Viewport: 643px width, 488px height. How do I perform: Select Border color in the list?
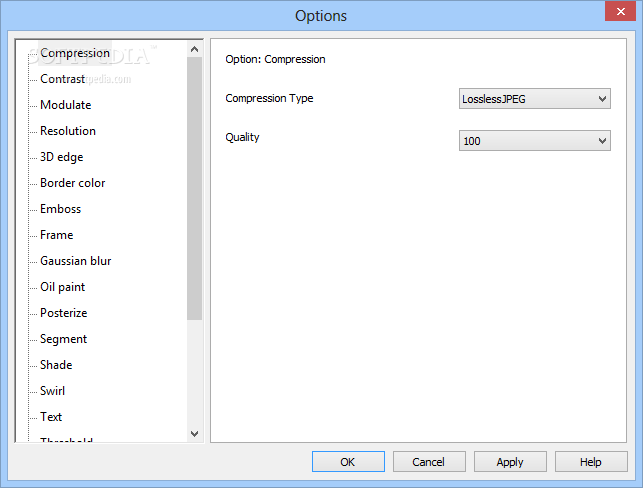(72, 183)
